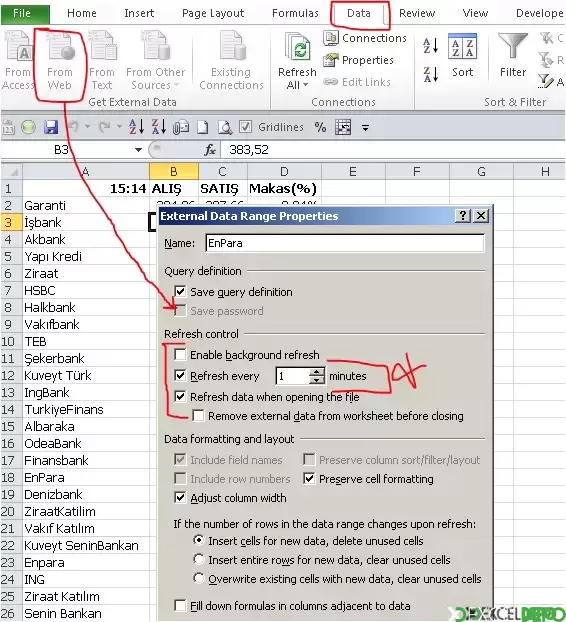
Task: Click the table grid icon in quick access toolbar
Action: pyautogui.click(x=343, y=127)
